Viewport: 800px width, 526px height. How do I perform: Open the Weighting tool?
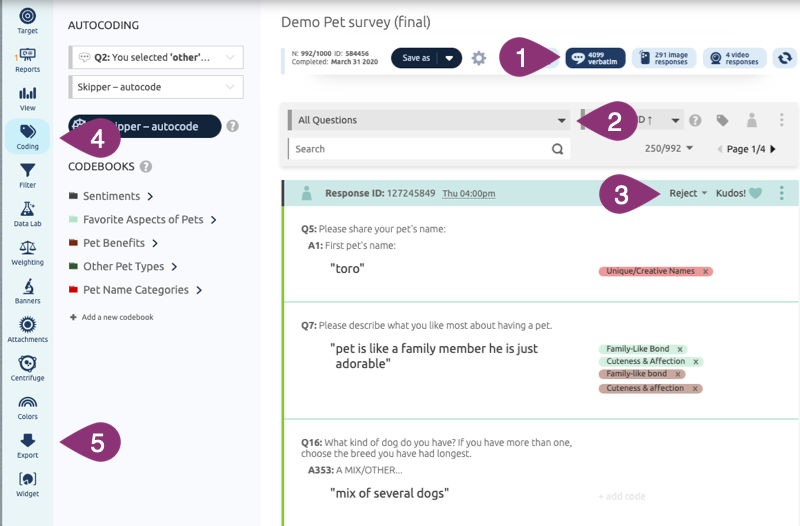[27, 251]
